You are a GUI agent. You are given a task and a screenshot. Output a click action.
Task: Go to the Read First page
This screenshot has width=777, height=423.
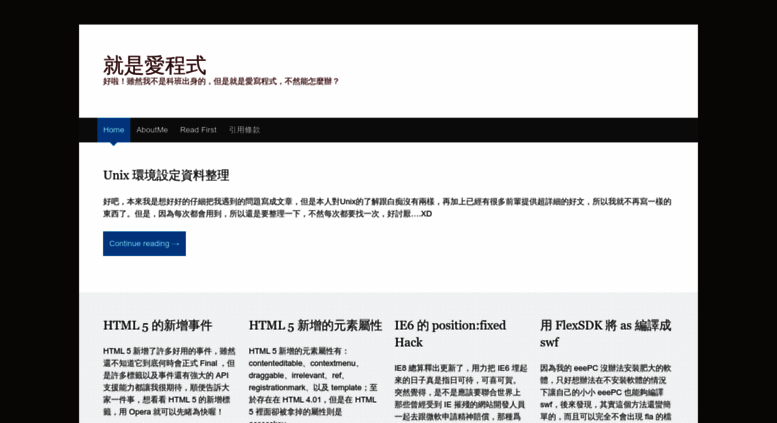(198, 130)
